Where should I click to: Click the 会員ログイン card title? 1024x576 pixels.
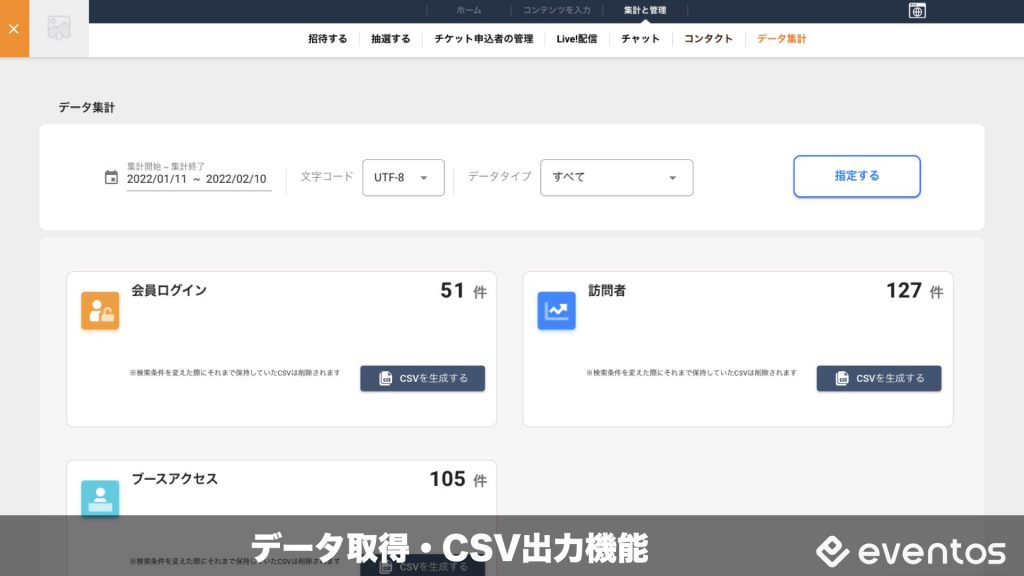point(169,291)
